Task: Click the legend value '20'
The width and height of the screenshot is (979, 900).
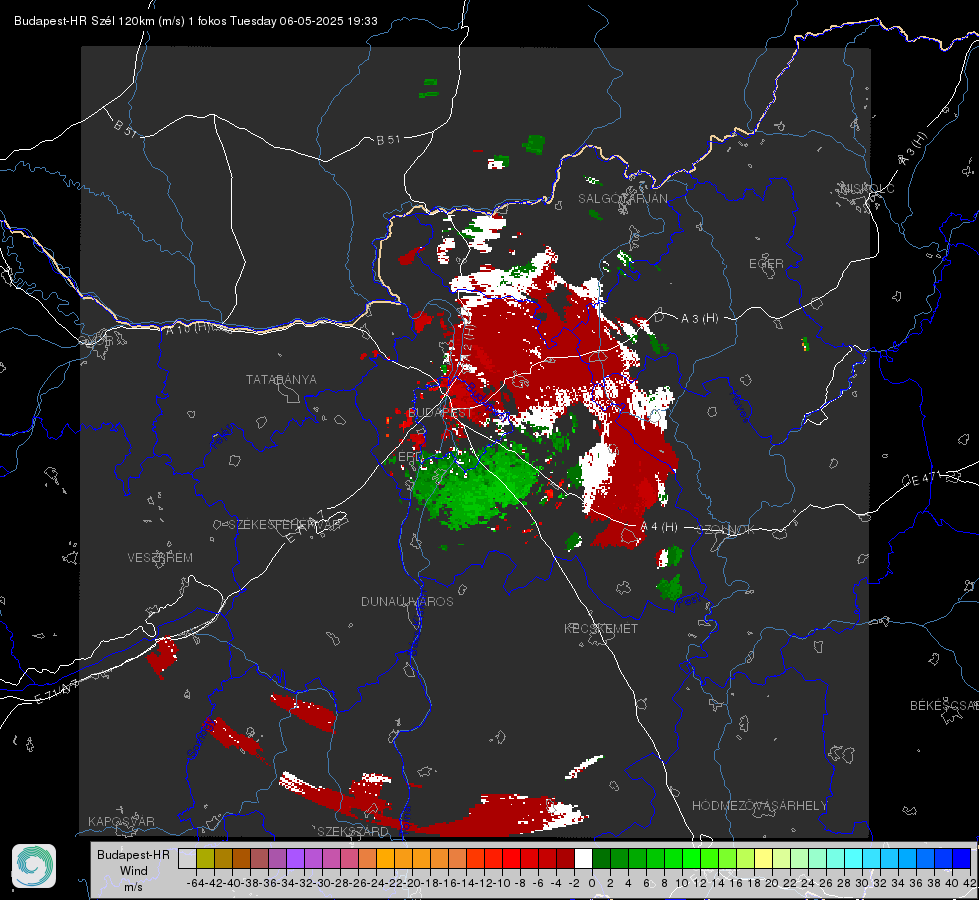Action: click(772, 883)
